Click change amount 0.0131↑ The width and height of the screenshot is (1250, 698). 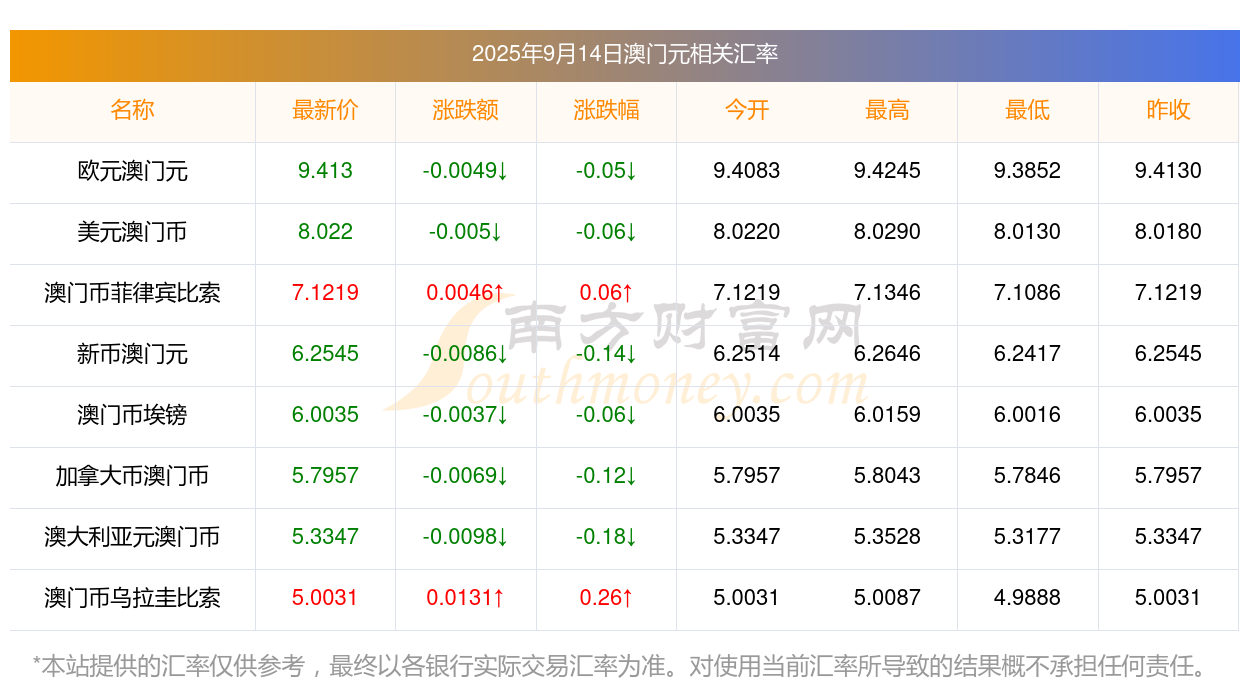(465, 598)
